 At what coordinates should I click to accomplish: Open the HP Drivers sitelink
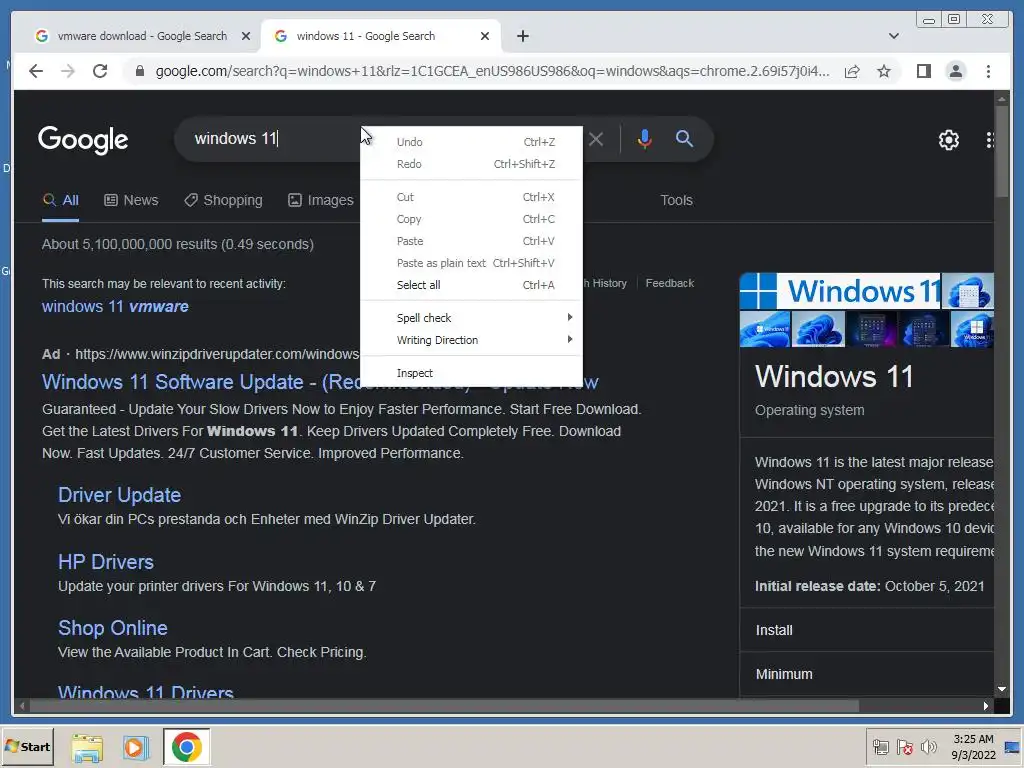[106, 562]
